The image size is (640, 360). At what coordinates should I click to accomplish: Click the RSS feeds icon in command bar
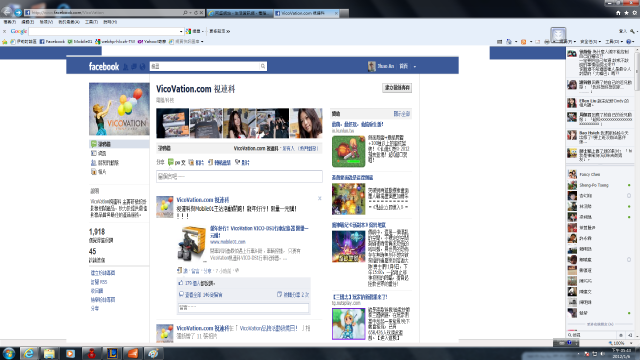point(523,42)
